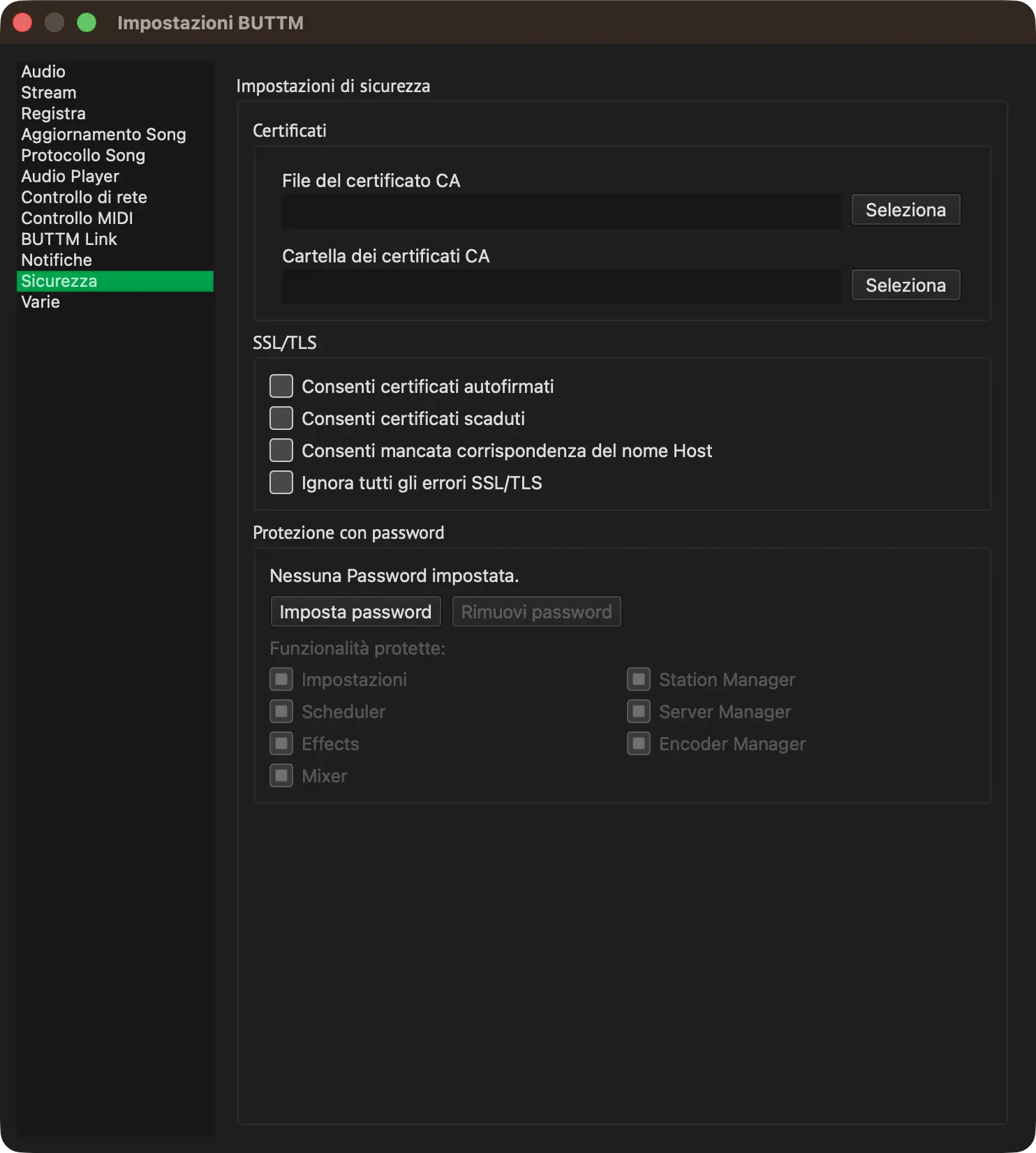The image size is (1036, 1153).
Task: Go to the Registra settings page
Action: click(114, 113)
